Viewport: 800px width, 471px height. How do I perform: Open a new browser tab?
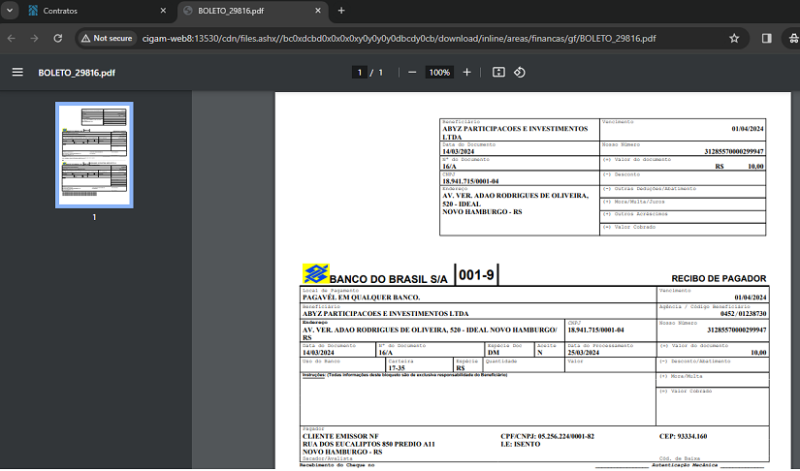point(341,11)
